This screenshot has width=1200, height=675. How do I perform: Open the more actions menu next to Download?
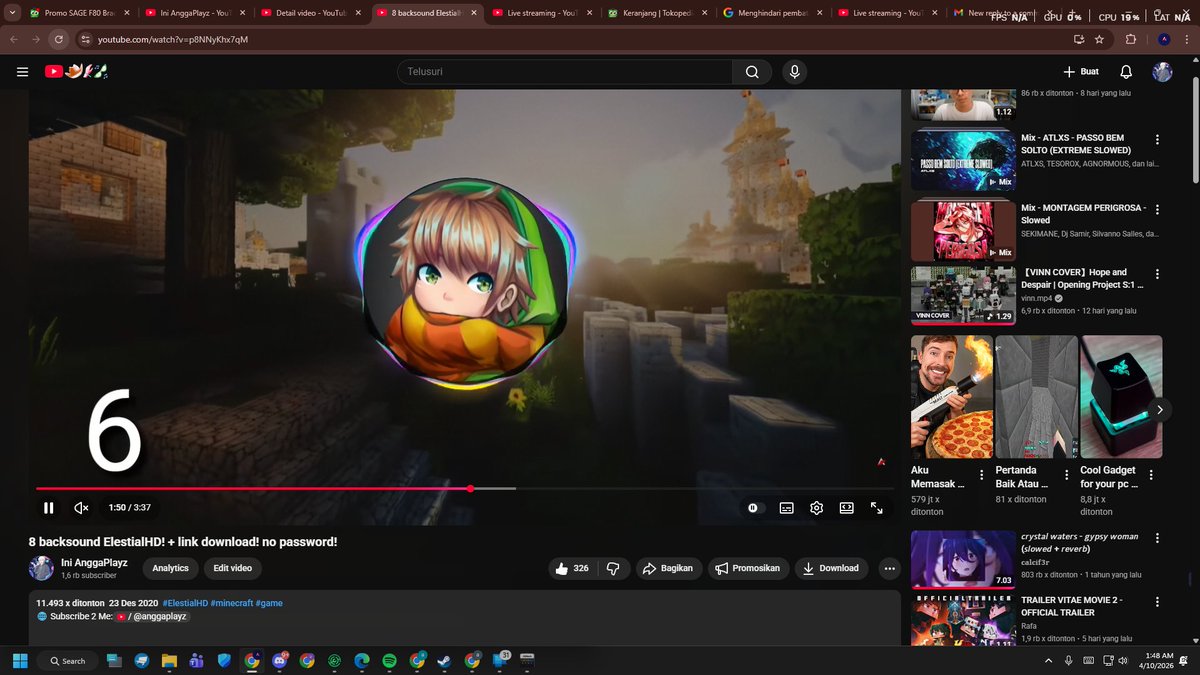click(x=889, y=568)
